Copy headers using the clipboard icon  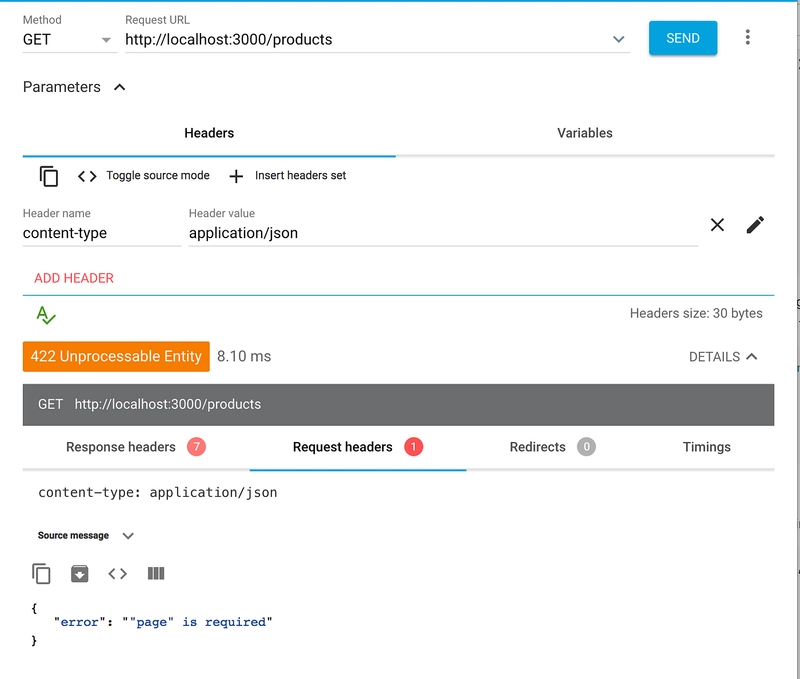click(48, 177)
